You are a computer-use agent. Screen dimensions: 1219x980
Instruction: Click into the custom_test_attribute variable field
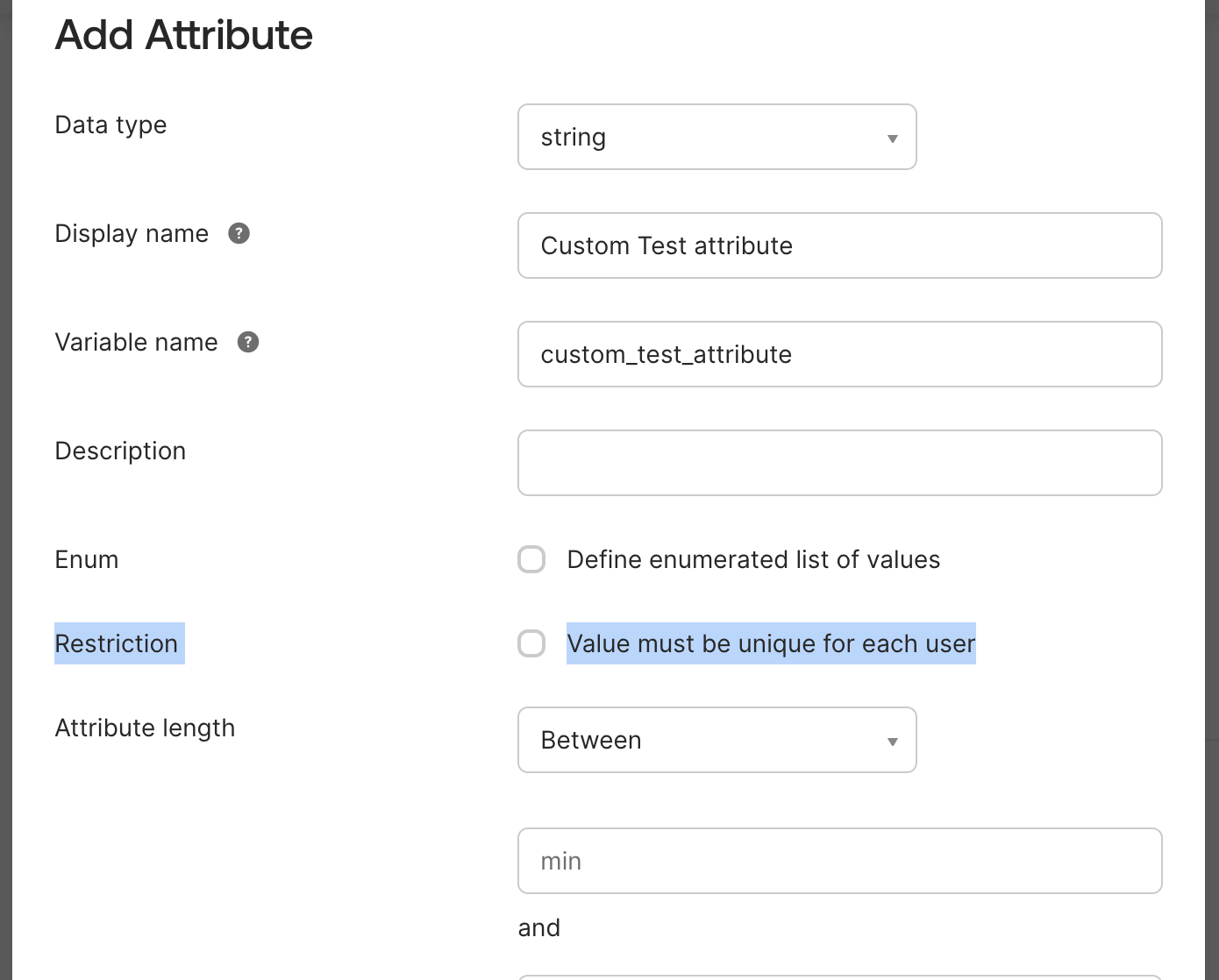click(839, 354)
